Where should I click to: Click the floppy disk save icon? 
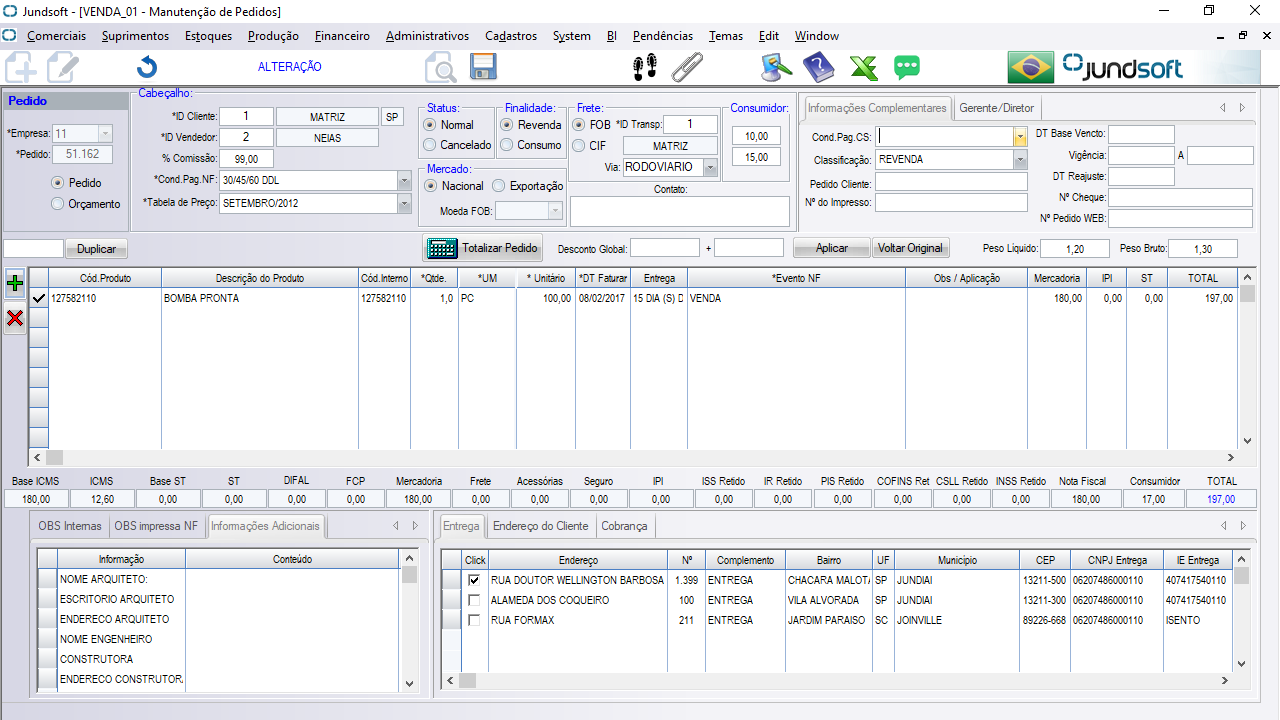[x=484, y=67]
